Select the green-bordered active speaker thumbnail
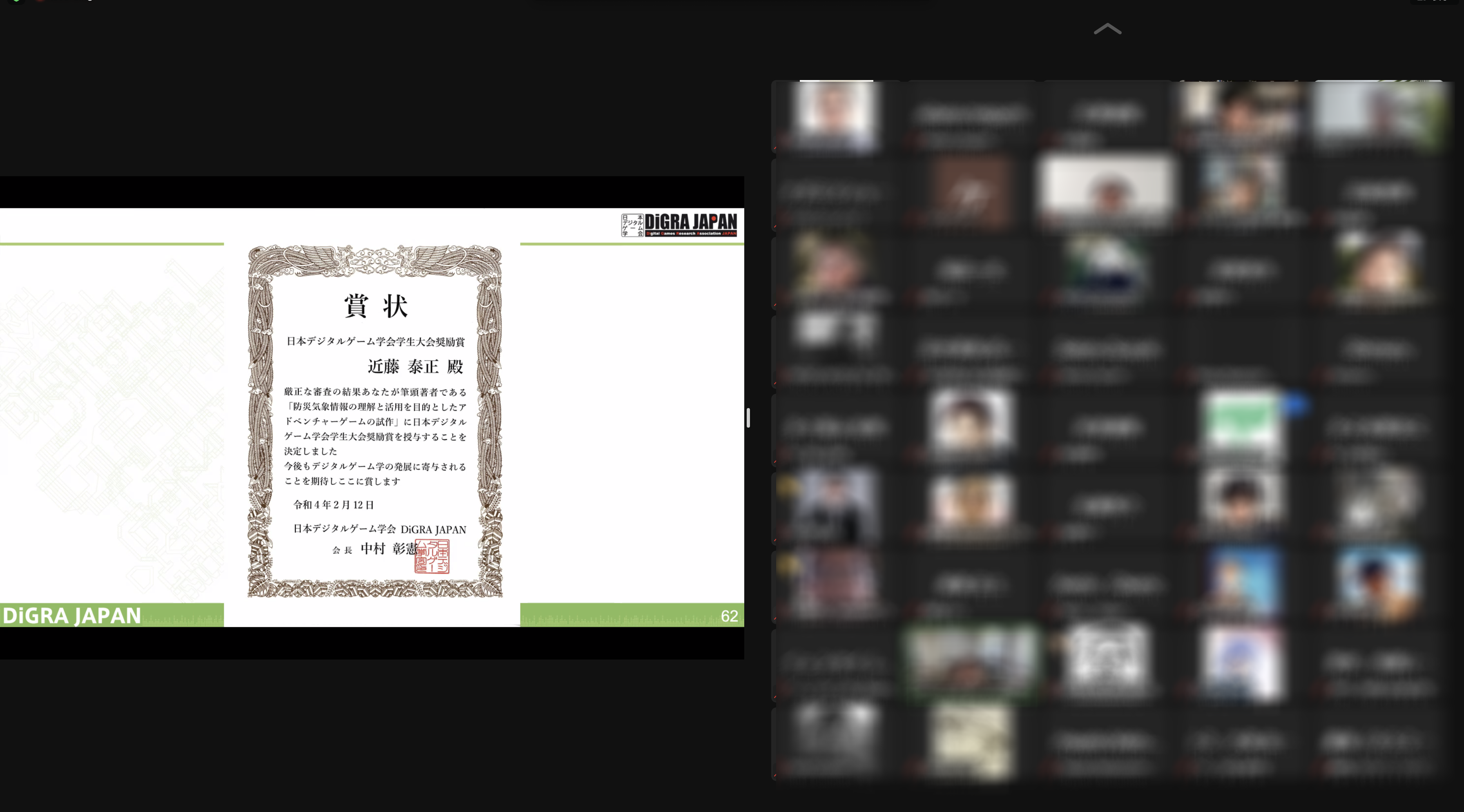Image resolution: width=1464 pixels, height=812 pixels. coord(970,661)
